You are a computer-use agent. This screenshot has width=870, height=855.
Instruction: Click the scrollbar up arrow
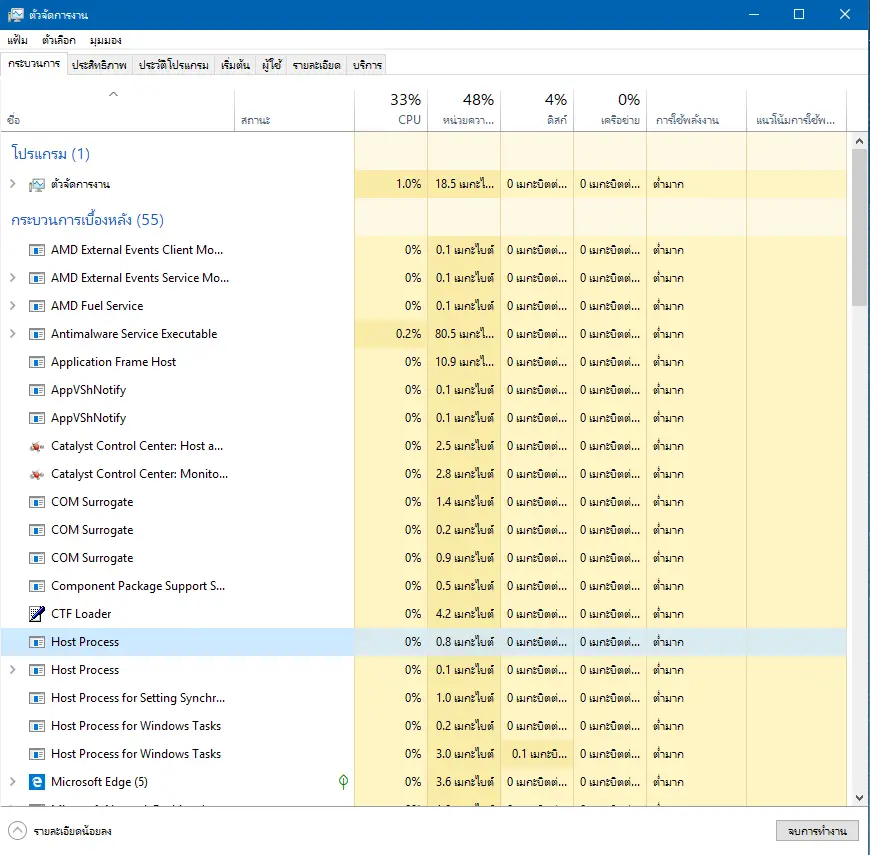[859, 141]
